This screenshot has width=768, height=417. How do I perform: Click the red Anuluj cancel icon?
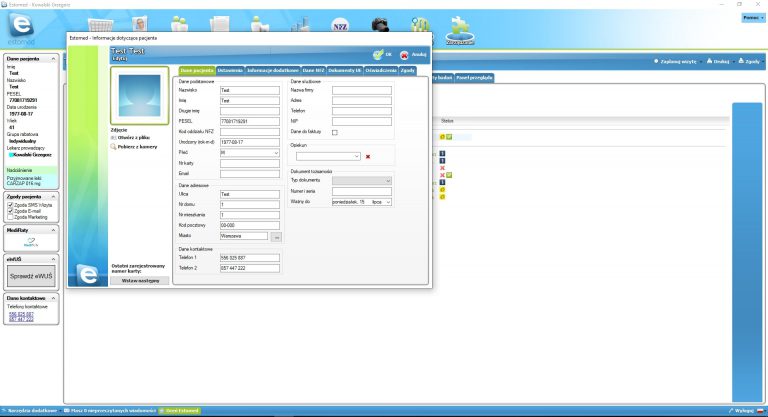point(404,55)
